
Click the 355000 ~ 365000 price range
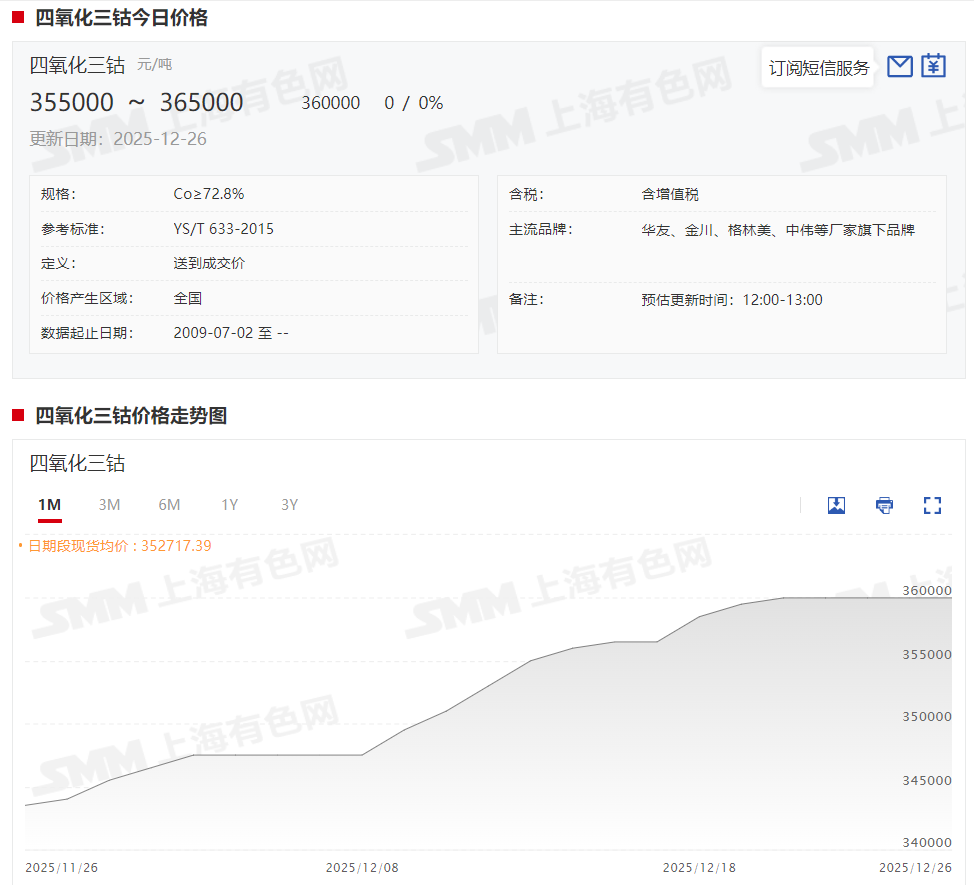(137, 103)
